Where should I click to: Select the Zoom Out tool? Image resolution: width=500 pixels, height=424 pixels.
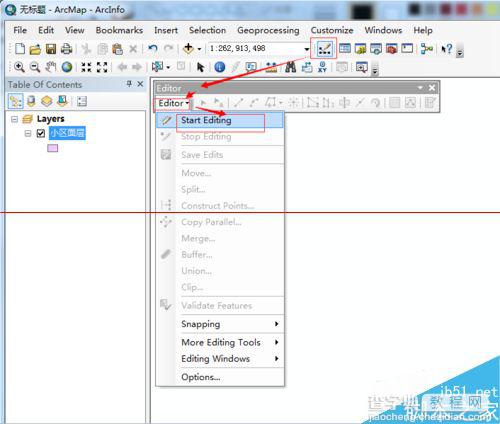tap(35, 67)
